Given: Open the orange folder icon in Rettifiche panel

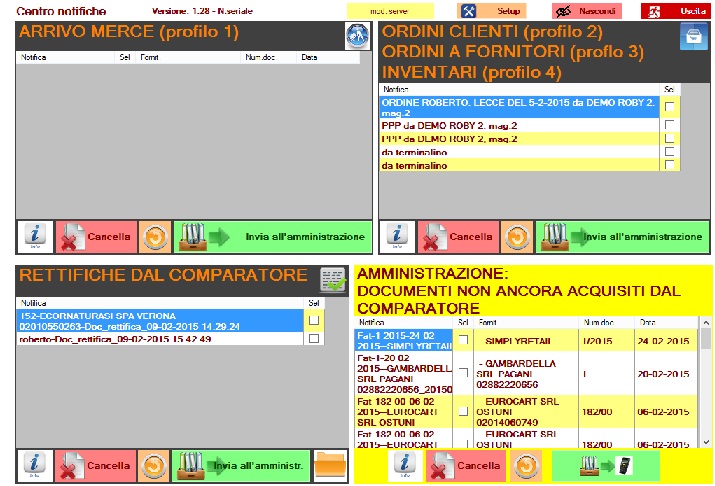Looking at the screenshot, I should (x=331, y=466).
